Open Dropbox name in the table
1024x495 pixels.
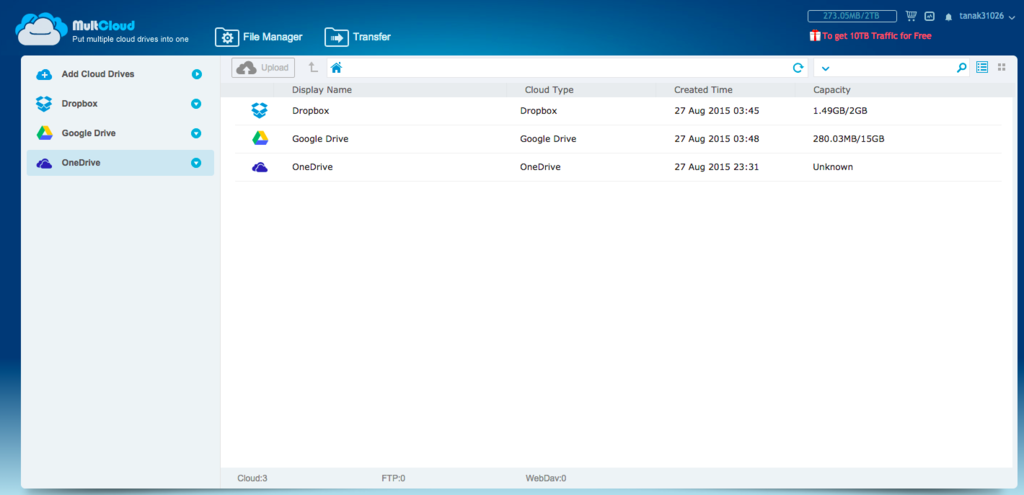tap(311, 111)
